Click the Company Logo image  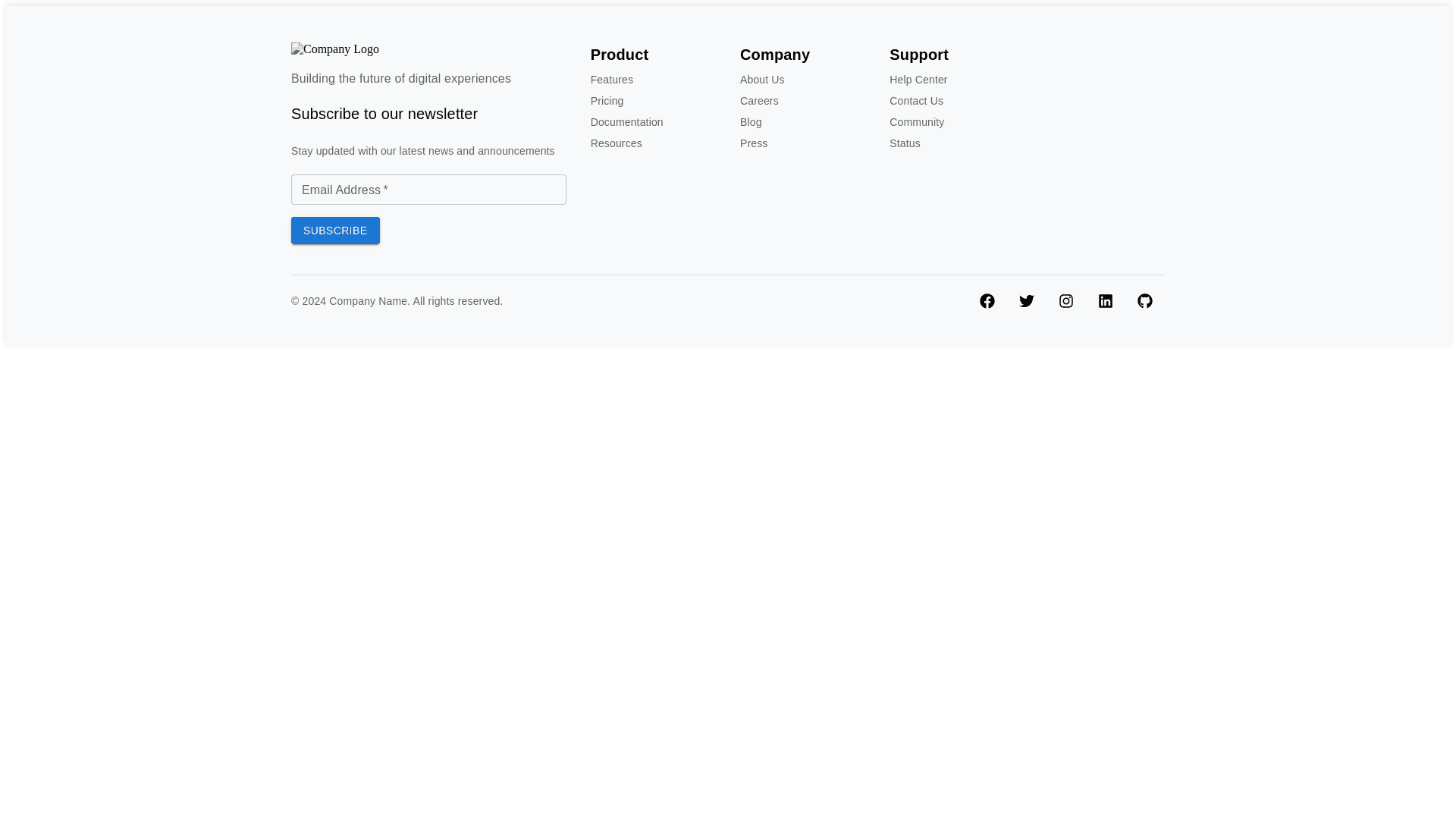pos(335,49)
